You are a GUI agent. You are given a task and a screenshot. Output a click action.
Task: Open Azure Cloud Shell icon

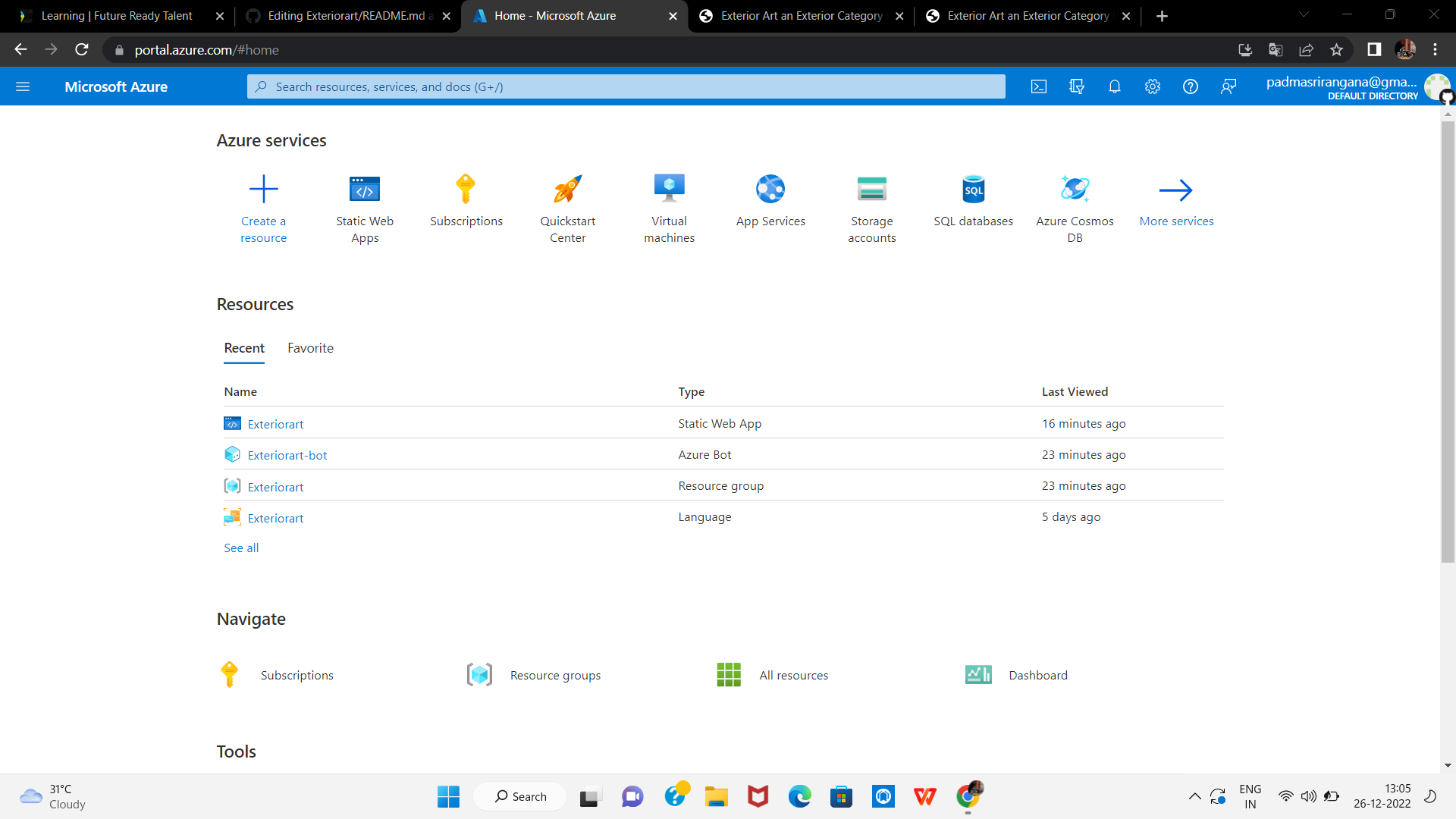point(1039,86)
